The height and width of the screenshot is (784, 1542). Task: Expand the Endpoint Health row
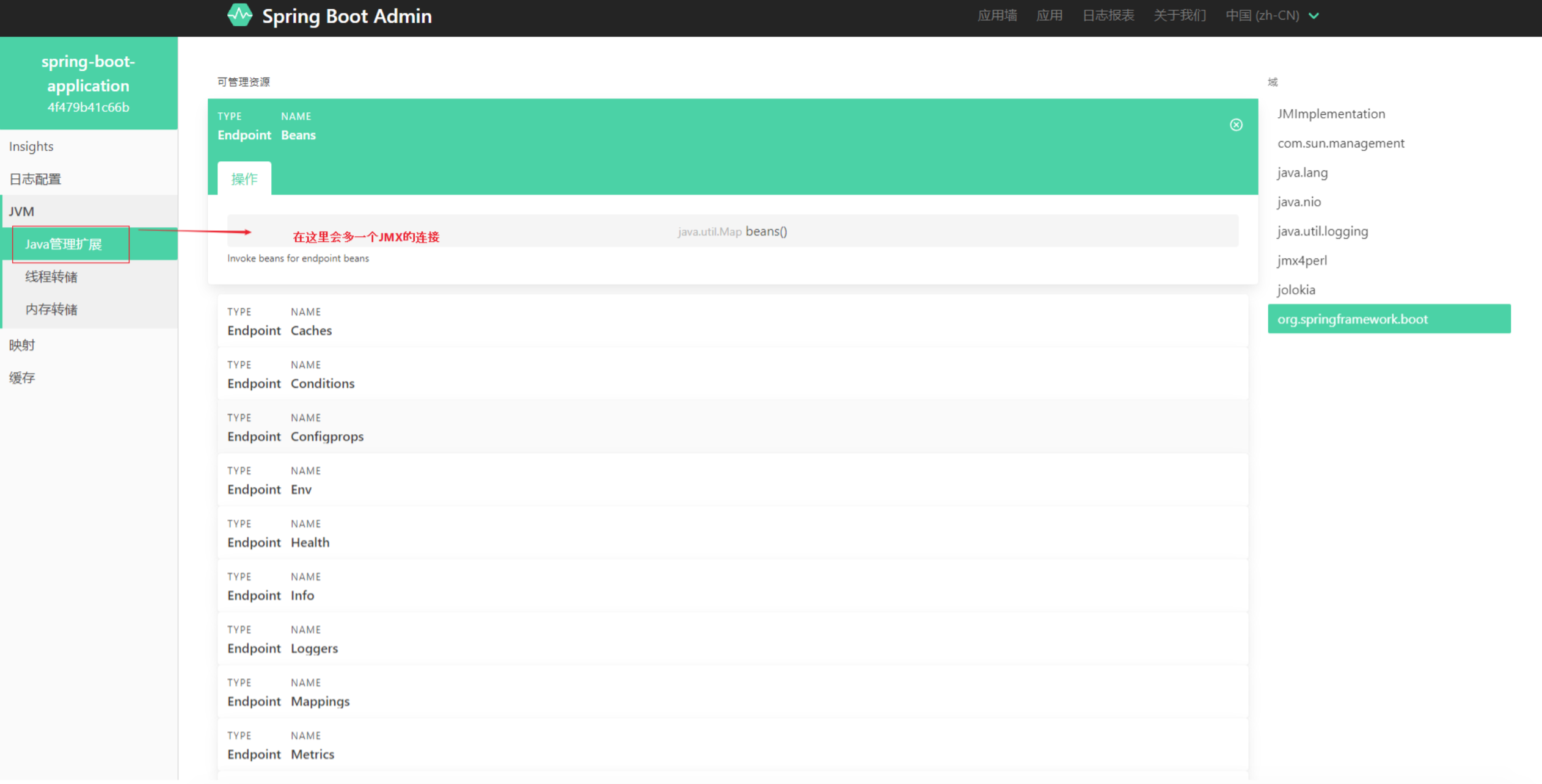[733, 533]
